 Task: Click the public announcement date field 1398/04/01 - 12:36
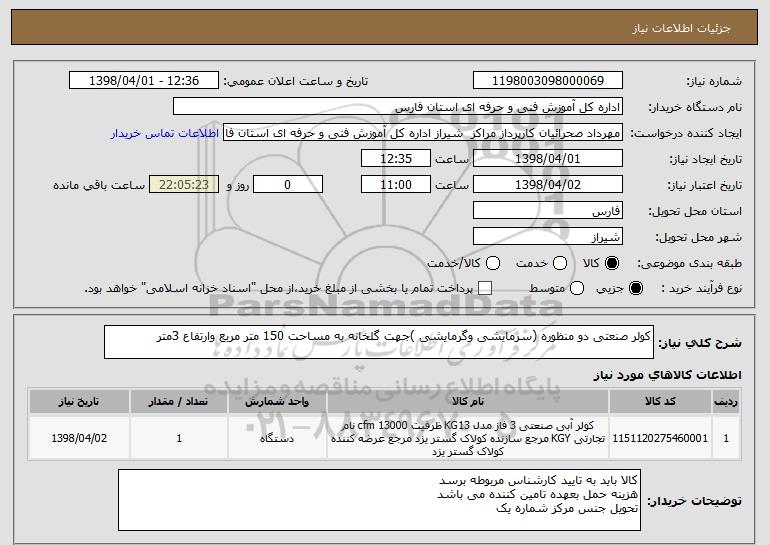click(x=144, y=81)
